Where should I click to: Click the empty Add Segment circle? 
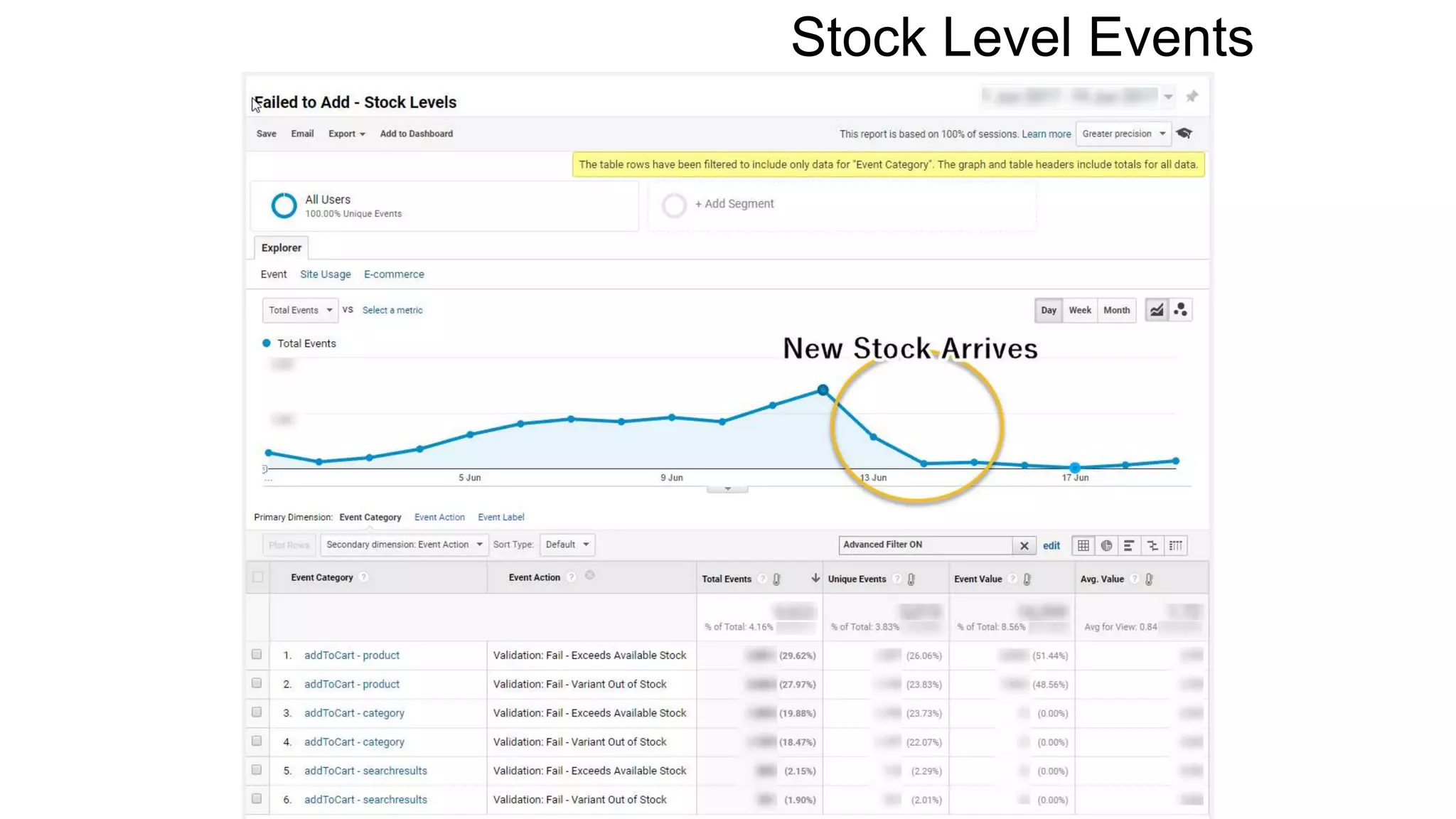674,205
